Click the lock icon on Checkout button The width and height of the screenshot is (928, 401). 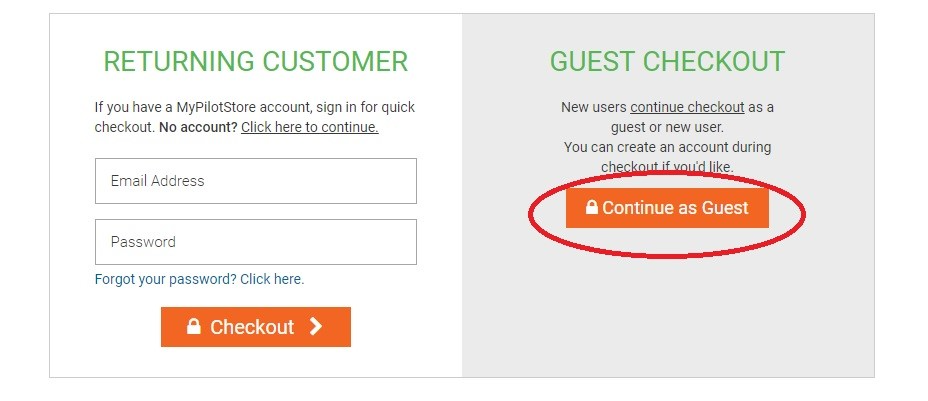[x=194, y=327]
